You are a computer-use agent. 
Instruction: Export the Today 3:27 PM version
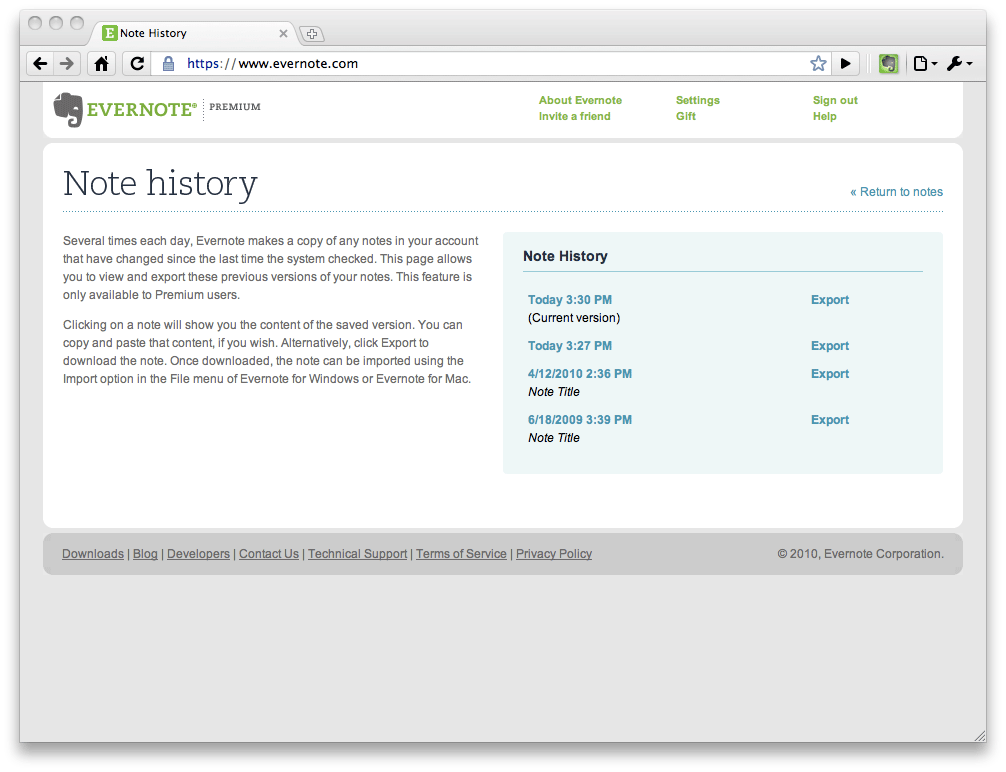[x=830, y=346]
